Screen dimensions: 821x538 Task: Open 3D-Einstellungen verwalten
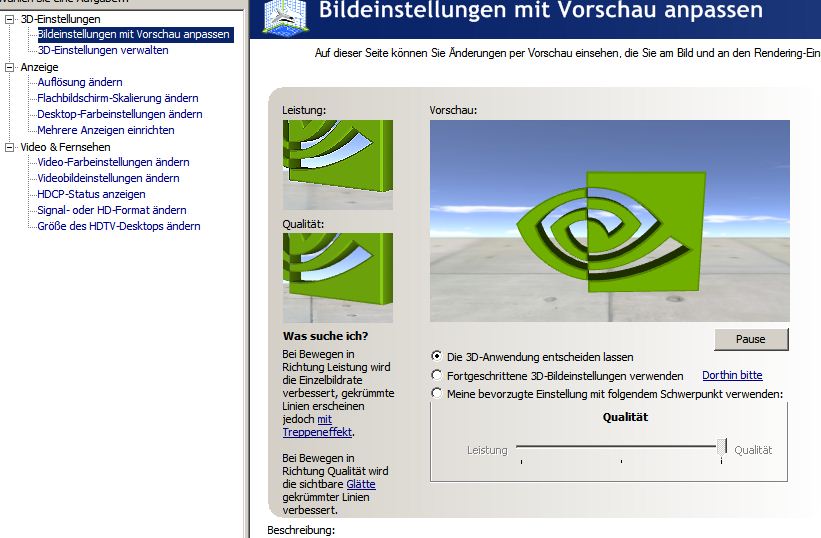103,50
